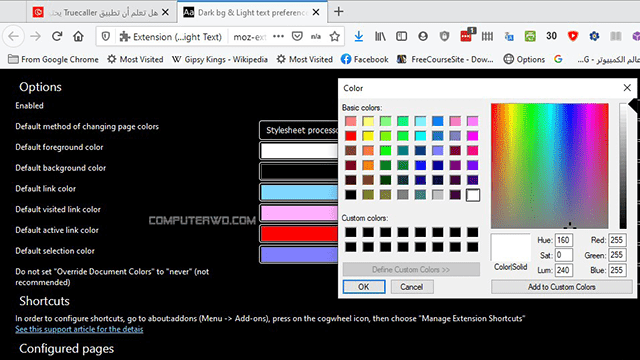Select the cyan basic color swatch
Image resolution: width=640 pixels, height=360 pixels.
[x=420, y=136]
